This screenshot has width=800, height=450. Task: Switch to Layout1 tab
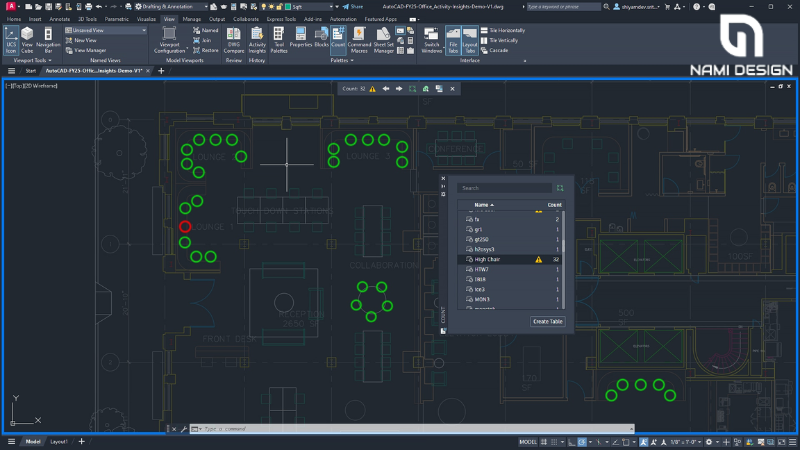click(59, 442)
